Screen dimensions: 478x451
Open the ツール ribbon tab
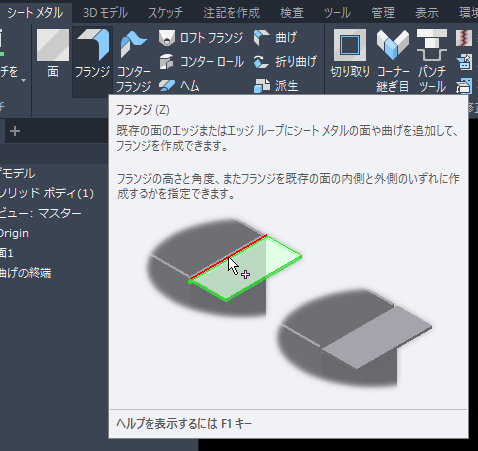tap(337, 13)
